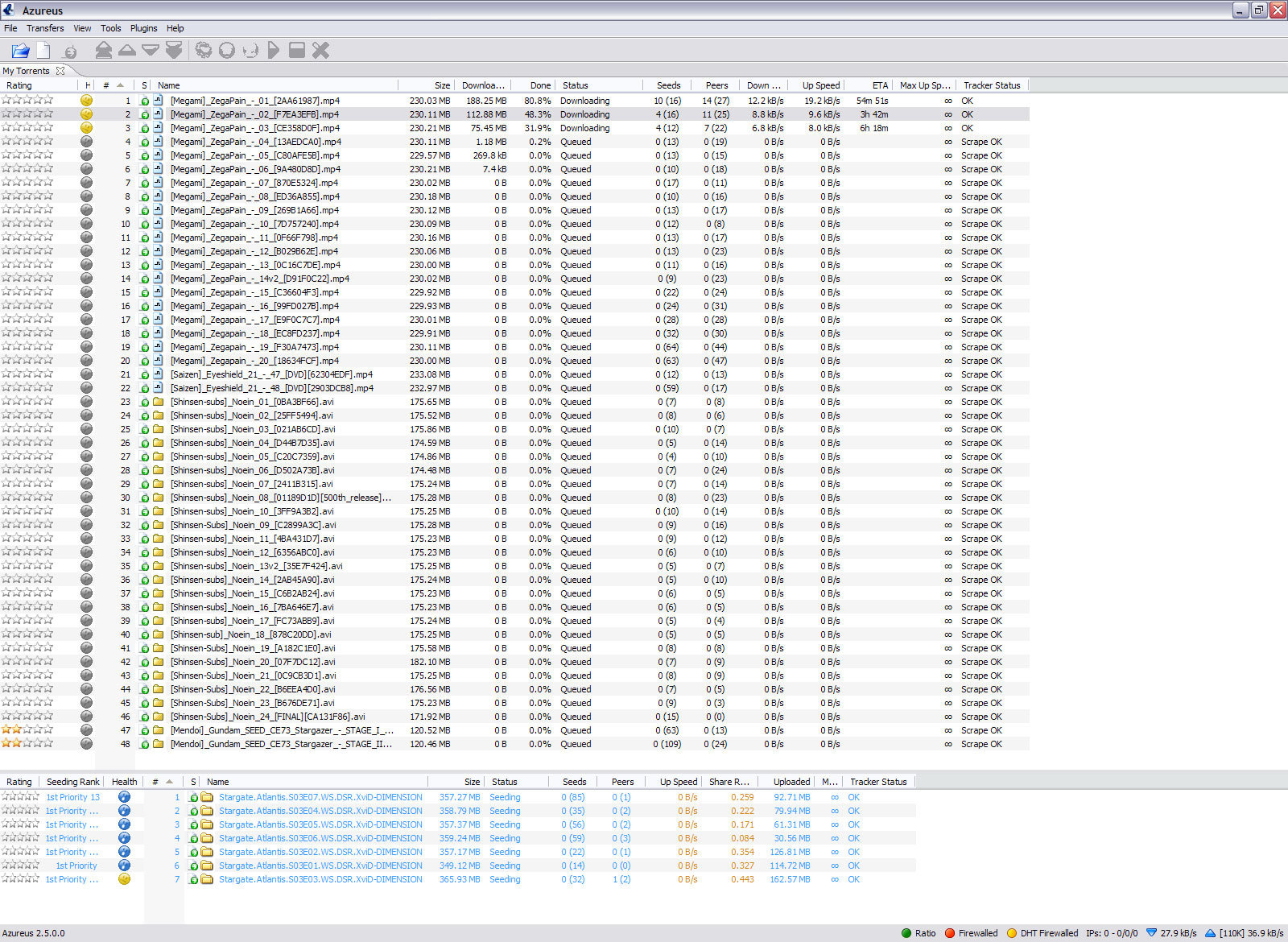
Task: Click the Remove X toolbar icon
Action: (x=320, y=51)
